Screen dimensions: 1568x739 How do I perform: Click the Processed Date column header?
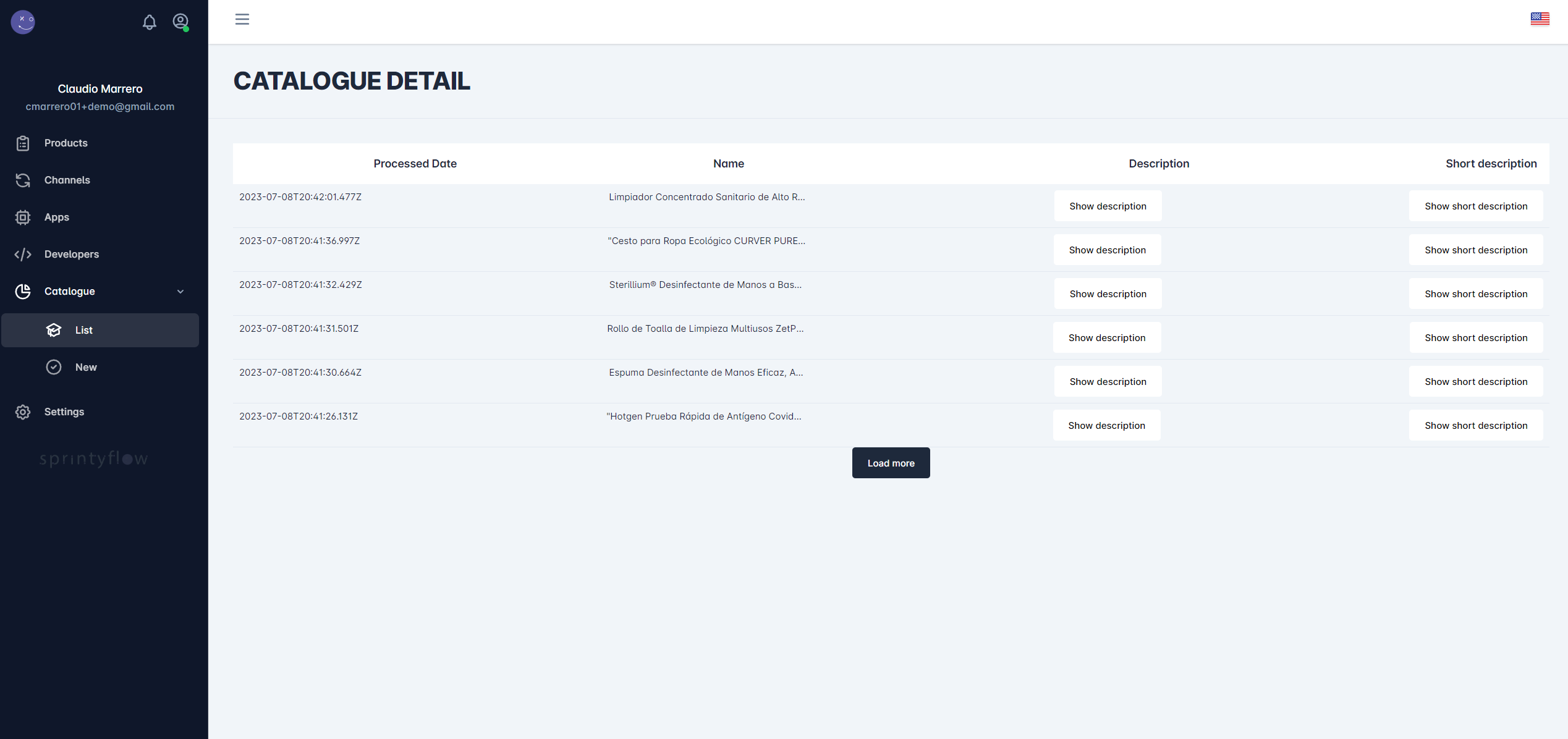tap(415, 164)
